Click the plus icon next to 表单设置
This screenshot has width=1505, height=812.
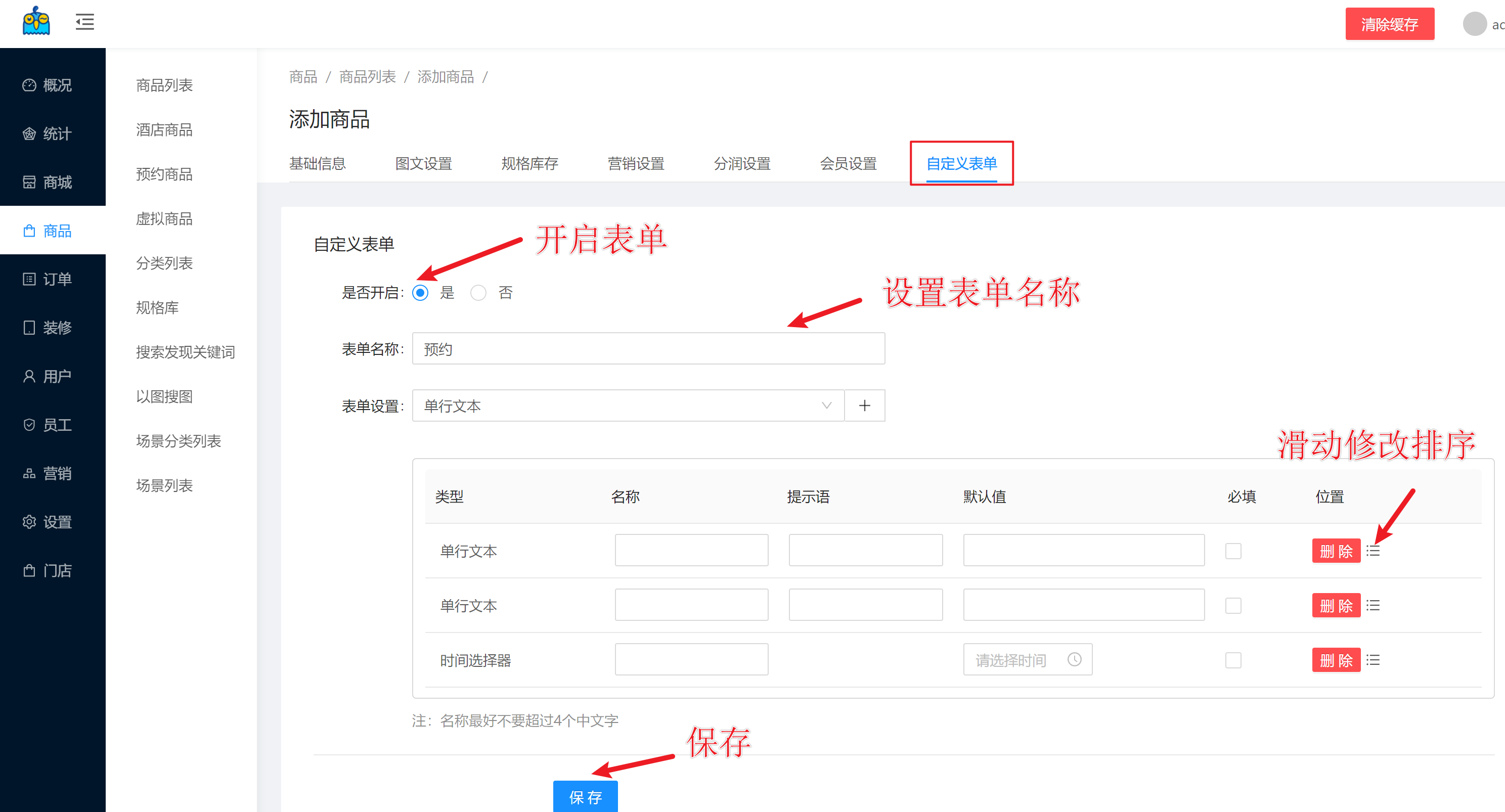(x=864, y=405)
